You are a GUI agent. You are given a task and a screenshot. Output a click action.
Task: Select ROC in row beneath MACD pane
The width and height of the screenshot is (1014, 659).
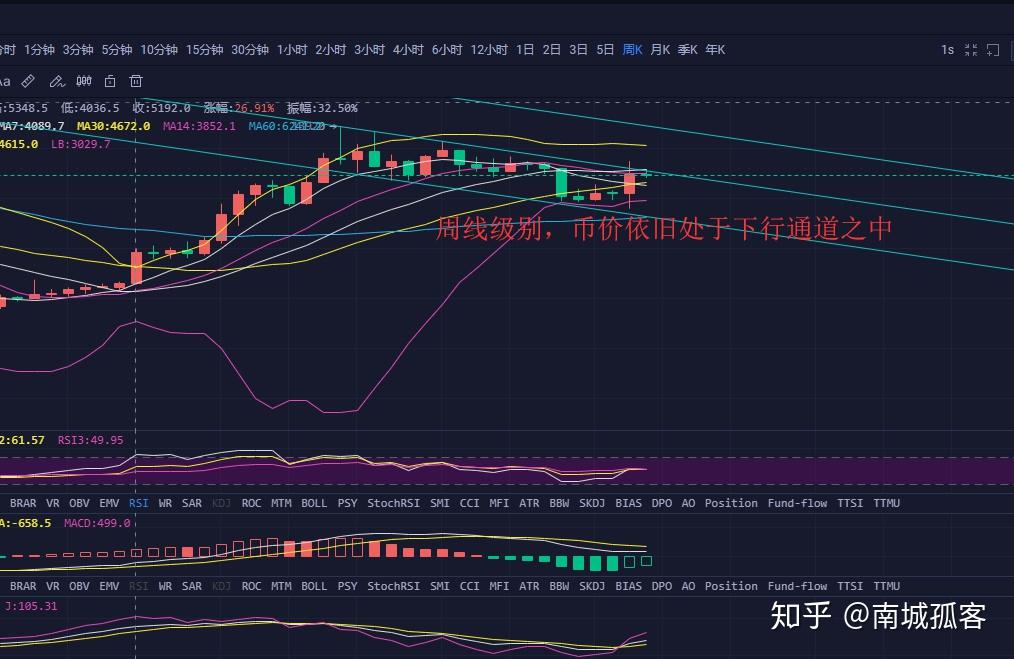coord(251,587)
